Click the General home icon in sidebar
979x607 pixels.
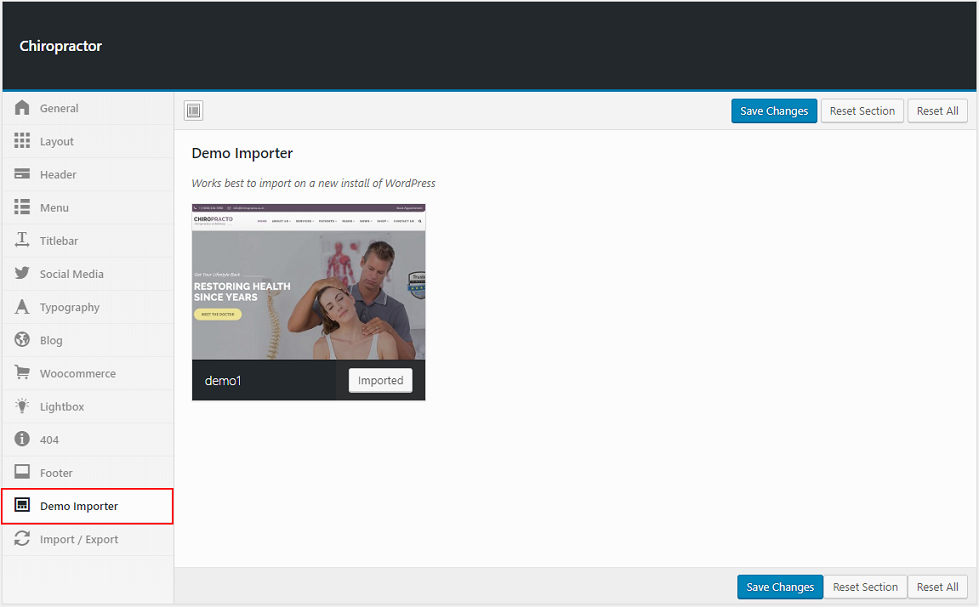pos(22,108)
